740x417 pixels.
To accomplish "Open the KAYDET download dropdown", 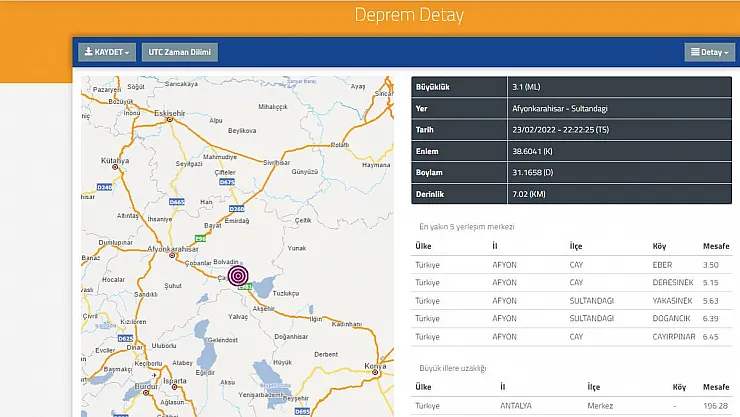I will pyautogui.click(x=108, y=52).
